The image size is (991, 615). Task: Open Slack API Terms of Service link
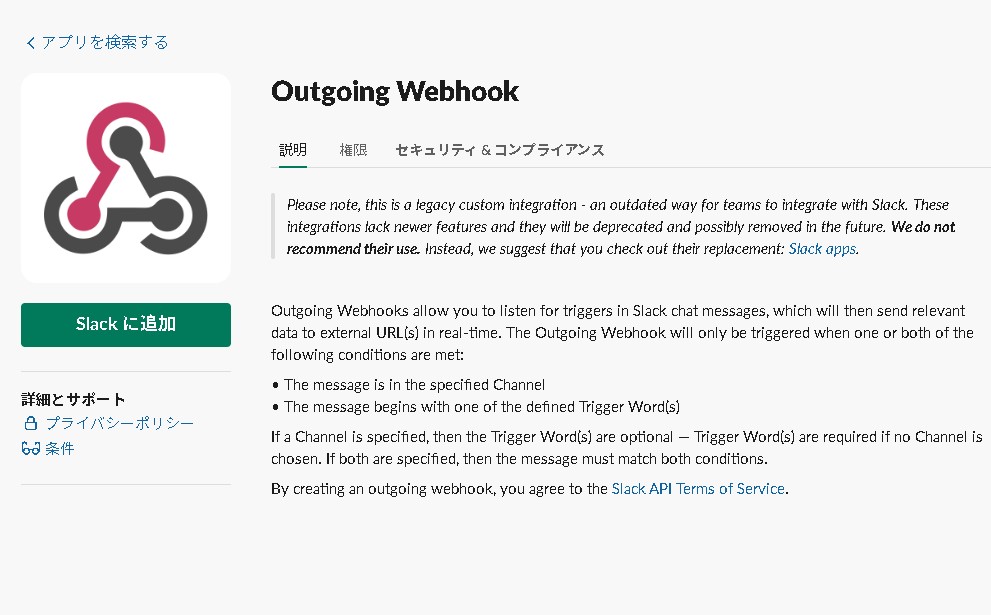pos(698,489)
